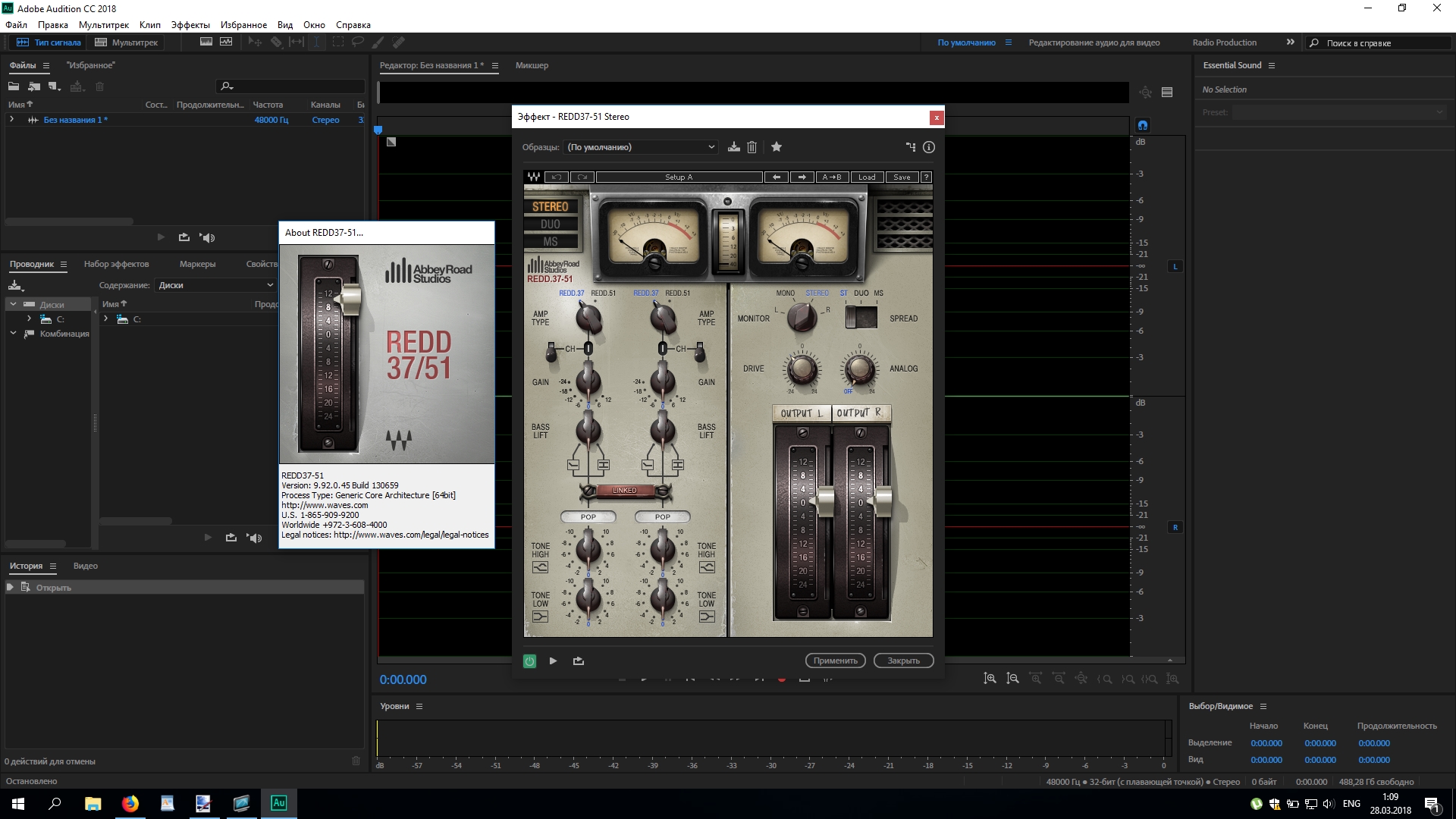The image size is (1456, 819).
Task: Open File Explorer from the taskbar
Action: click(x=93, y=804)
